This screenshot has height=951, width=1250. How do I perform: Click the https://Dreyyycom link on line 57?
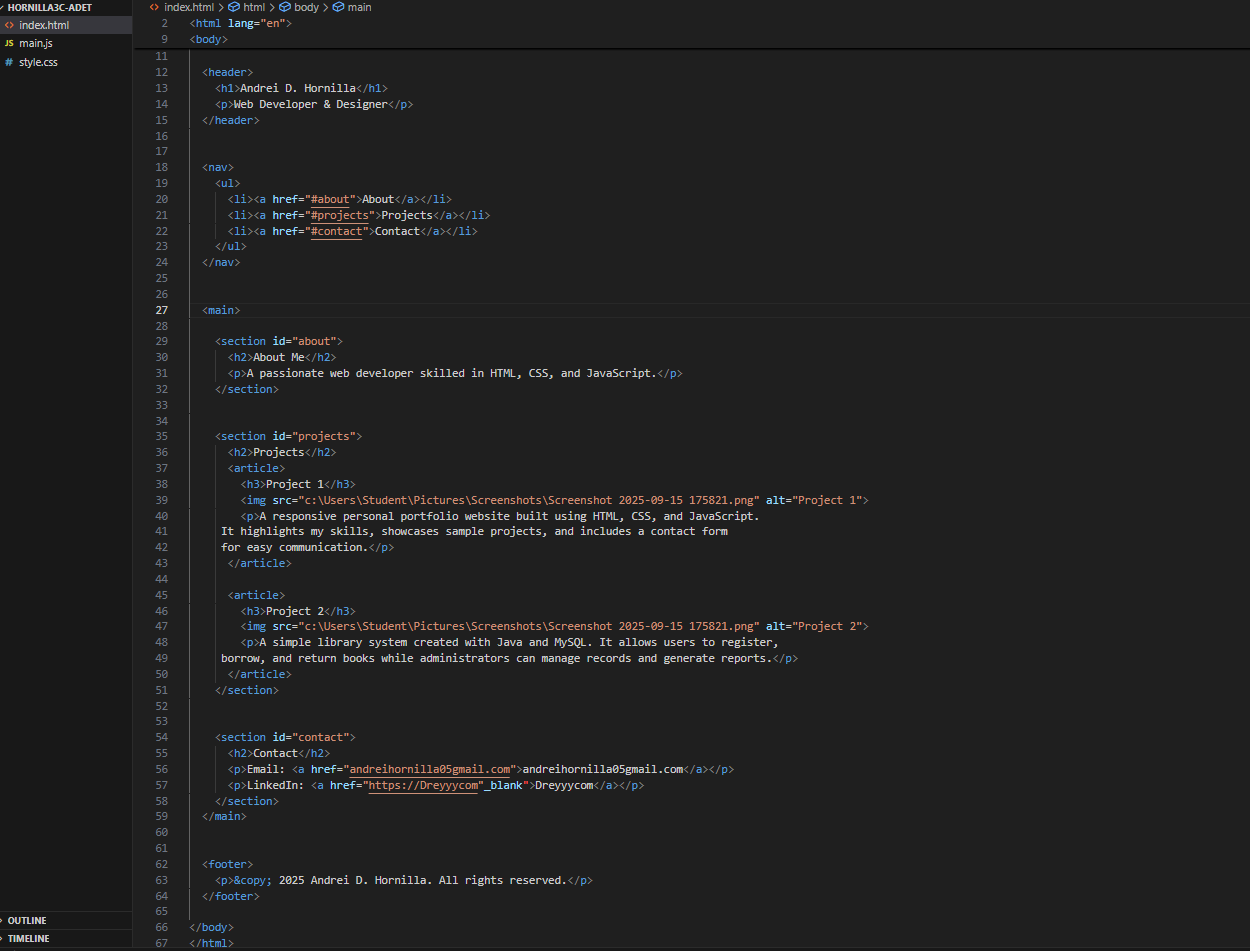(422, 785)
